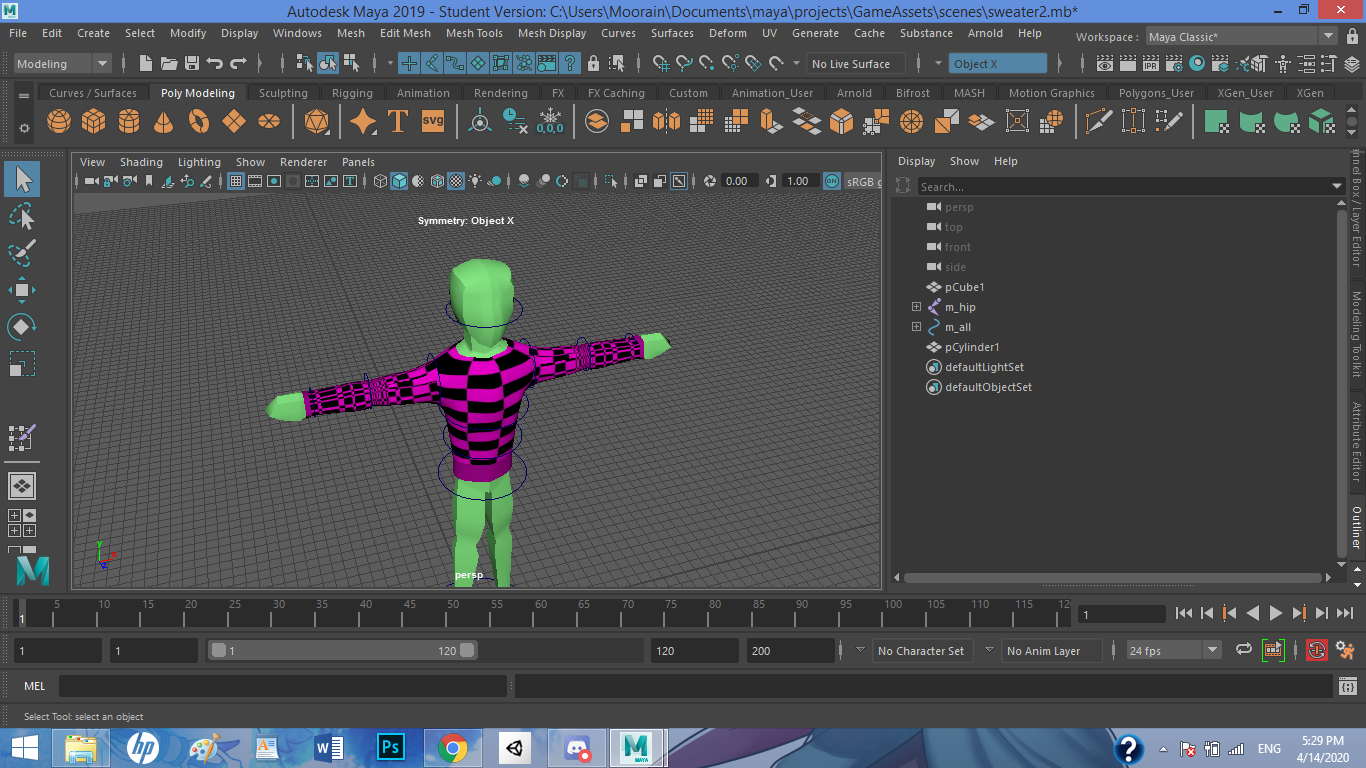Toggle wireframe on shaded in viewport
Viewport: 1366px width, 768px height.
click(437, 181)
